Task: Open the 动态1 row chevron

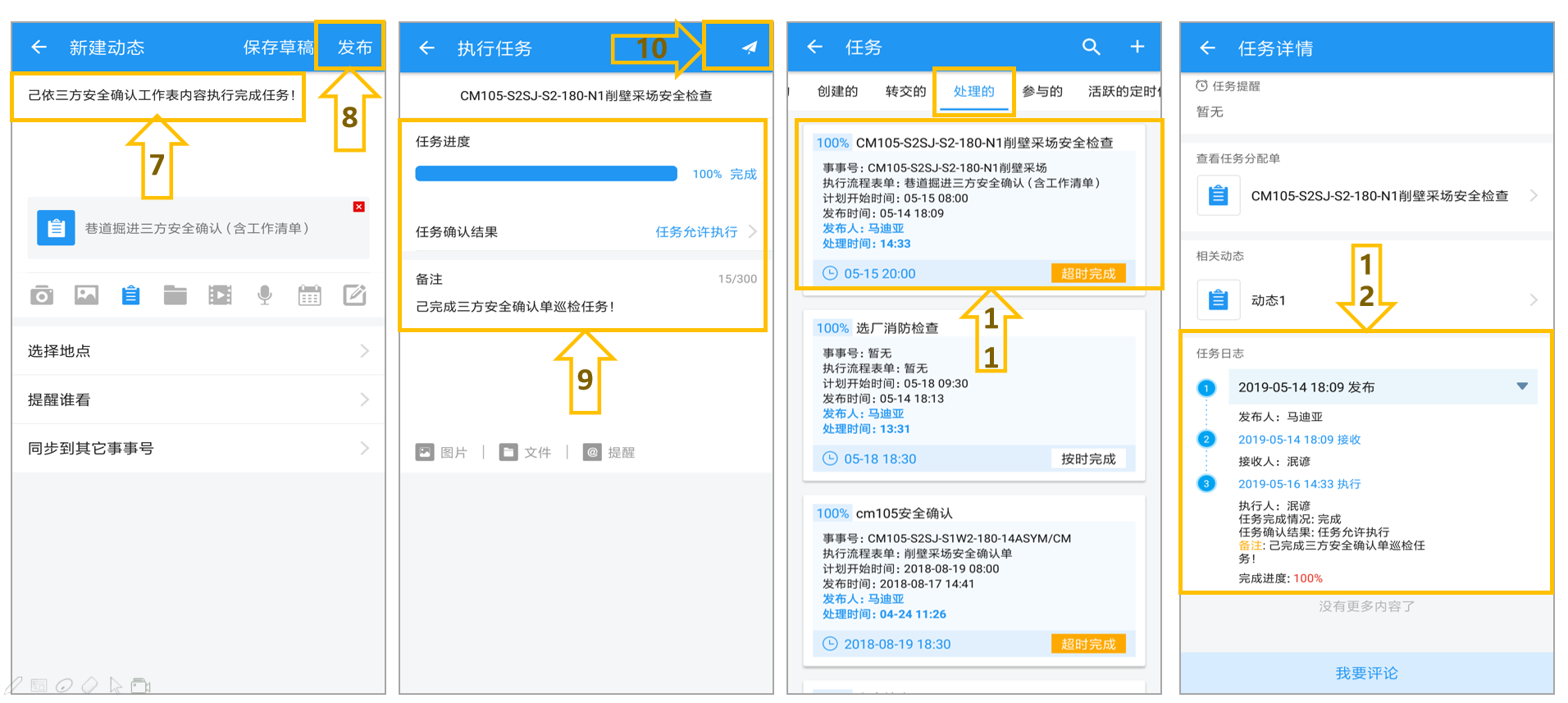Action: (1533, 300)
